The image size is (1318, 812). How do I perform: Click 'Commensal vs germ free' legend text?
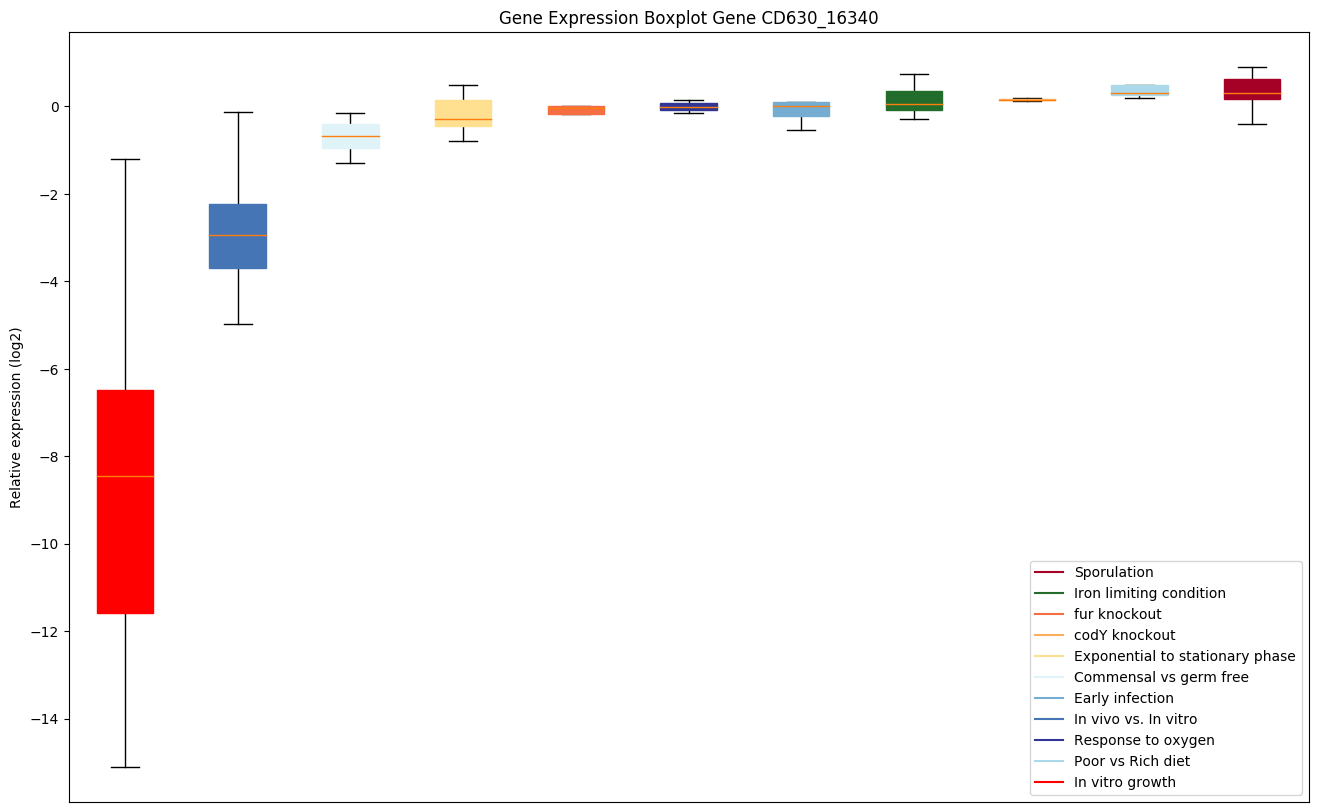[x=1161, y=677]
